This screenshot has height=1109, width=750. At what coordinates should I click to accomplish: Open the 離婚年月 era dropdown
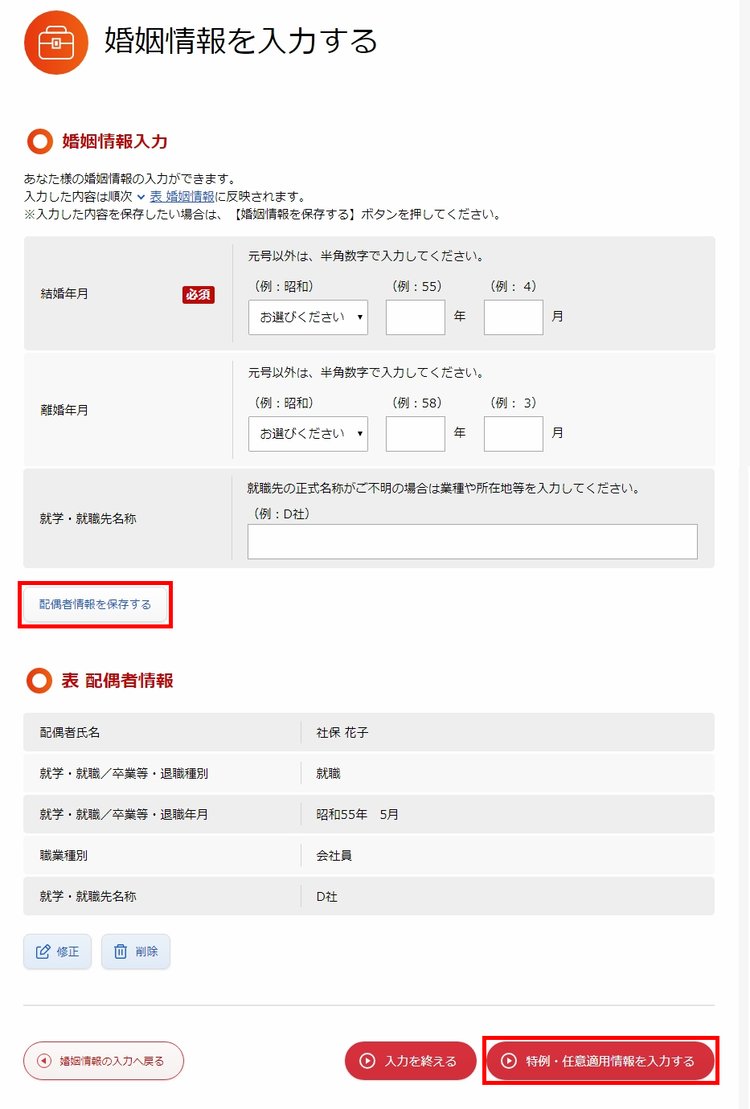click(308, 434)
